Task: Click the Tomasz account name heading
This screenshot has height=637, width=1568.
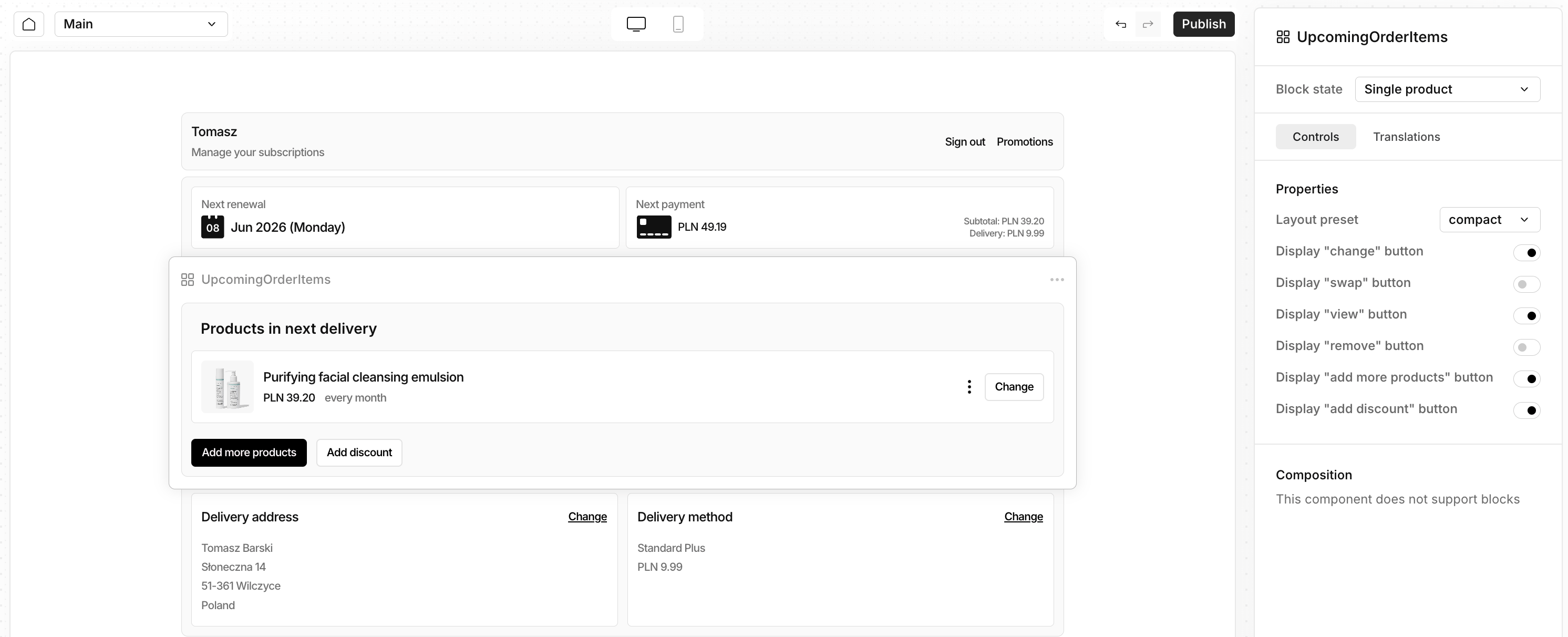Action: [x=214, y=131]
